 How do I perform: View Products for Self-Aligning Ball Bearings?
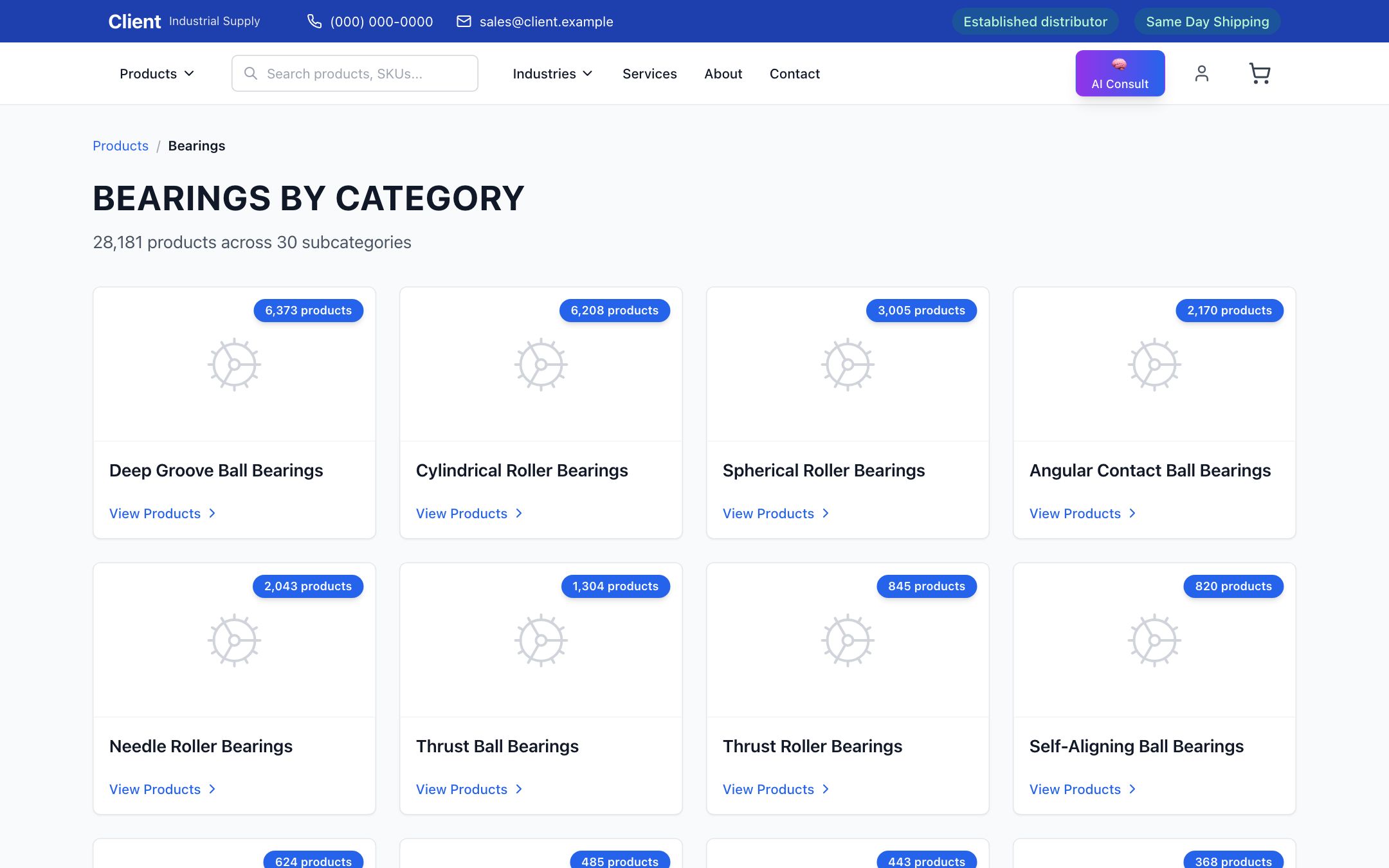point(1083,789)
